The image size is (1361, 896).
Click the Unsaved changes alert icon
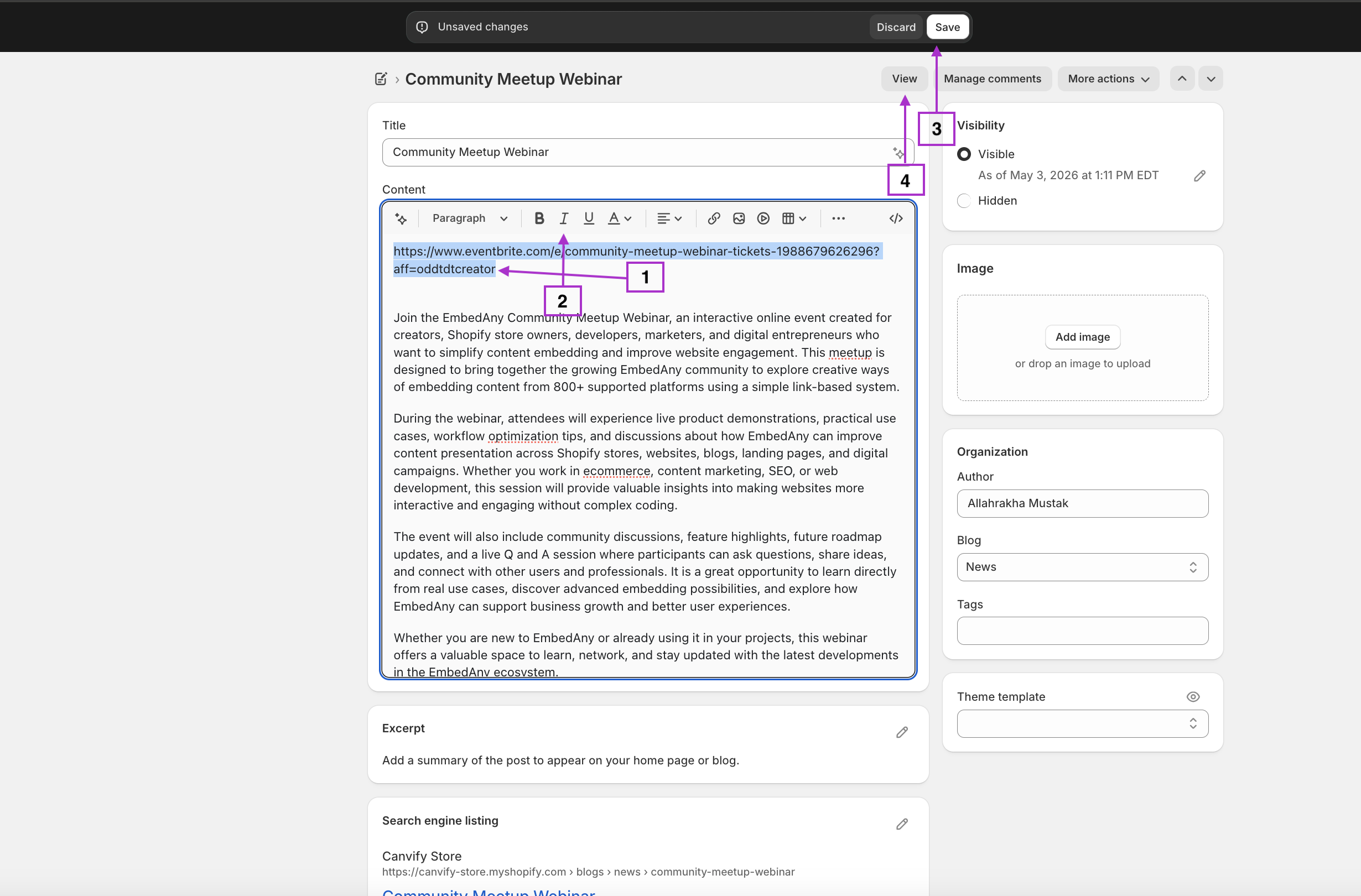tap(422, 27)
